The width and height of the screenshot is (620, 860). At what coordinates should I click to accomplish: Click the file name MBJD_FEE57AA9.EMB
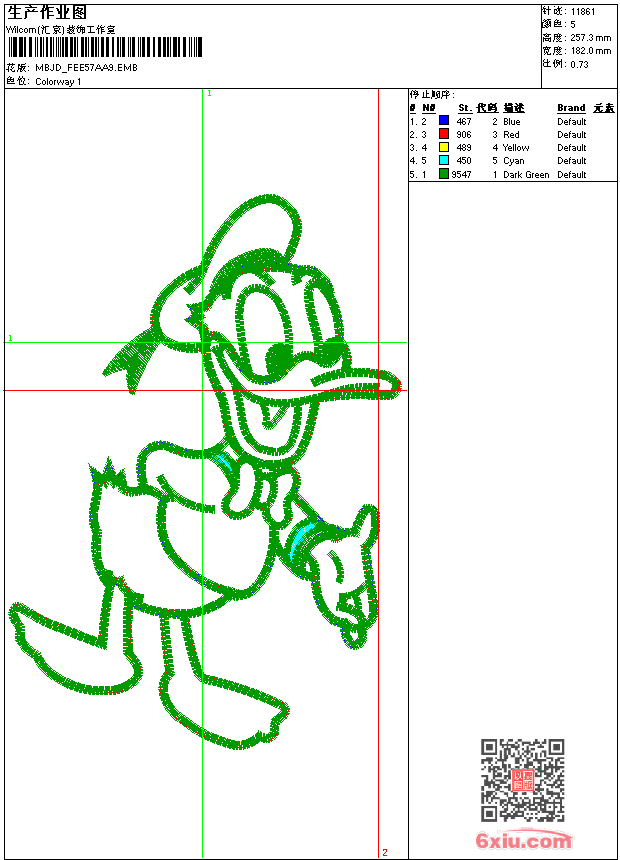click(x=86, y=67)
